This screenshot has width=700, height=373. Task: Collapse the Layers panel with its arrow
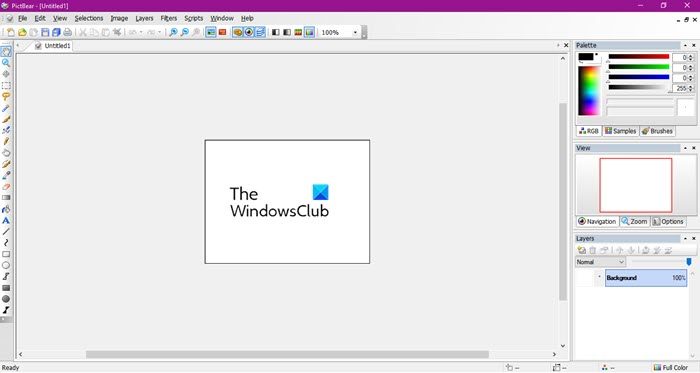(x=685, y=238)
